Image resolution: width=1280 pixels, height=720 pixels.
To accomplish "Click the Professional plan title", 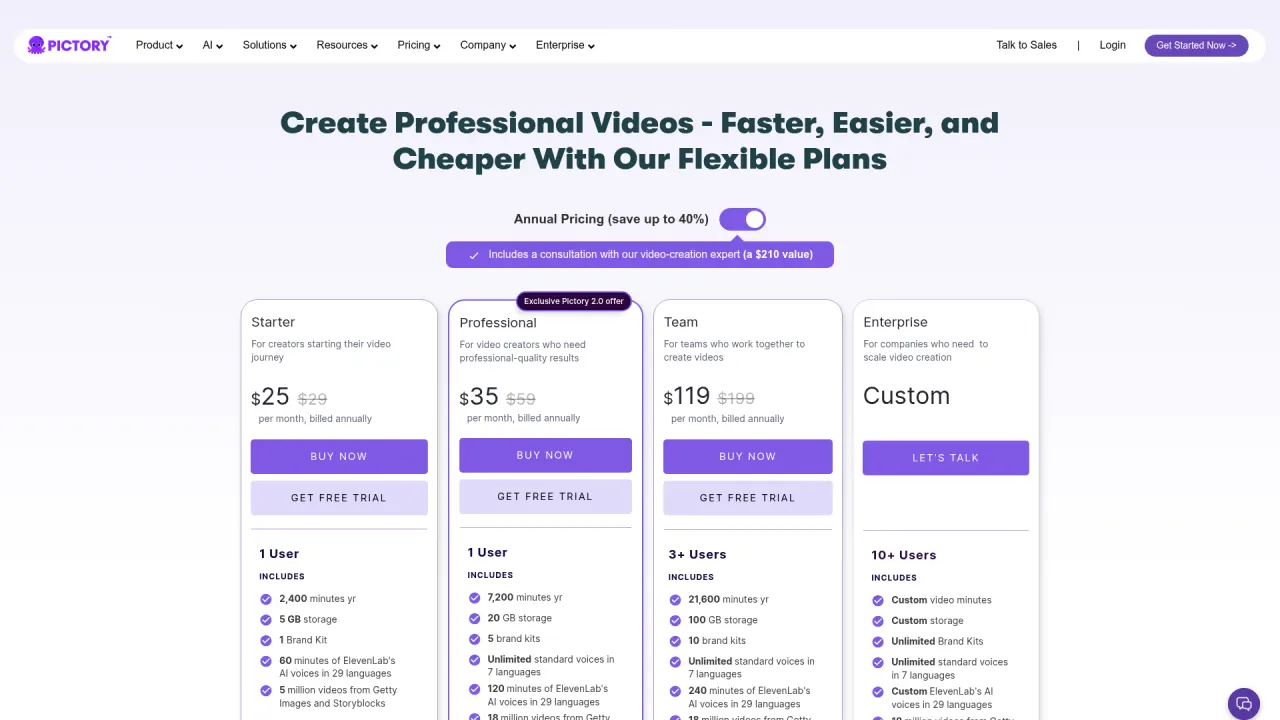I will pos(498,323).
